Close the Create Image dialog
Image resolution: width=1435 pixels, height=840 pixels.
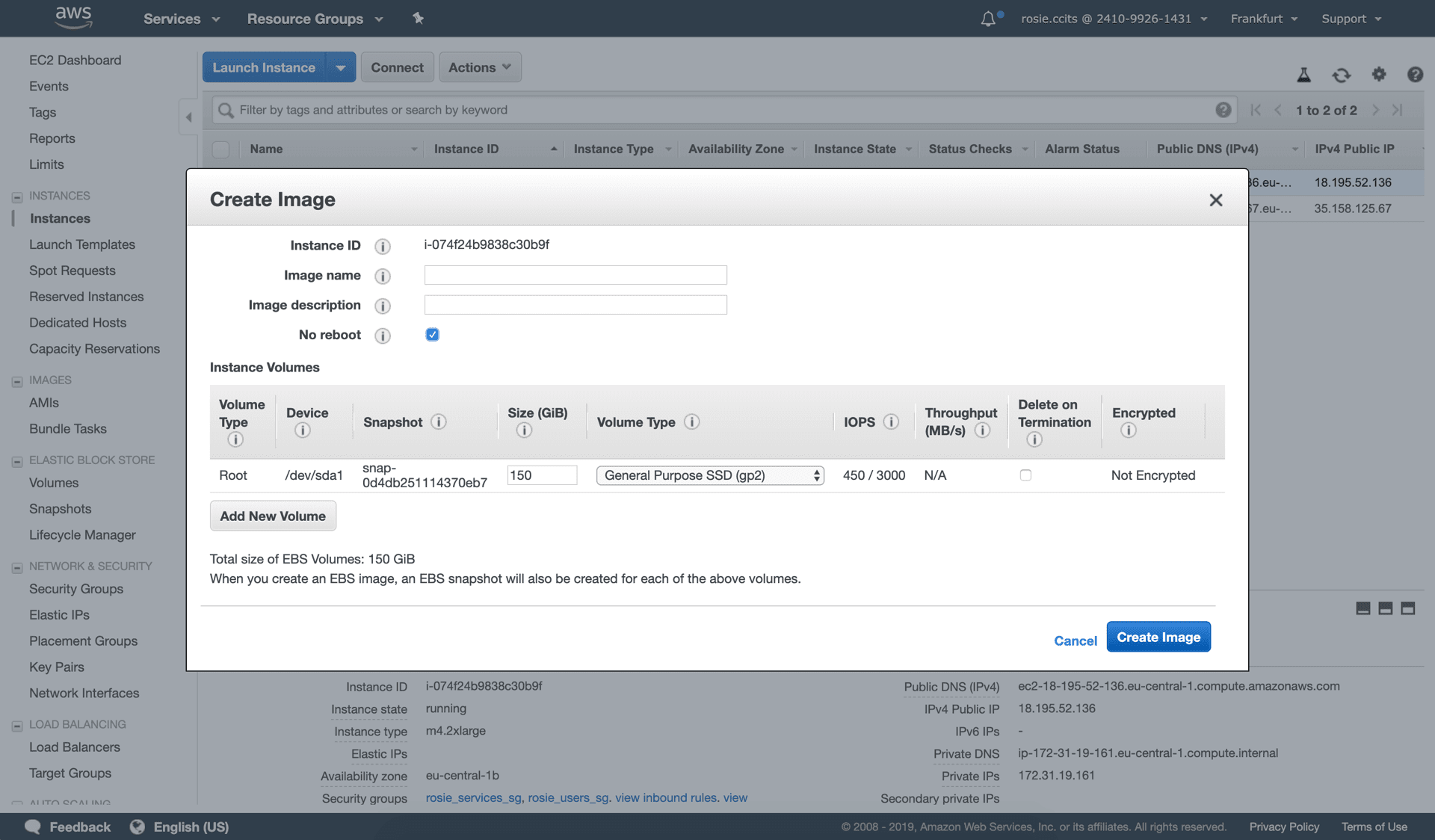click(1216, 200)
